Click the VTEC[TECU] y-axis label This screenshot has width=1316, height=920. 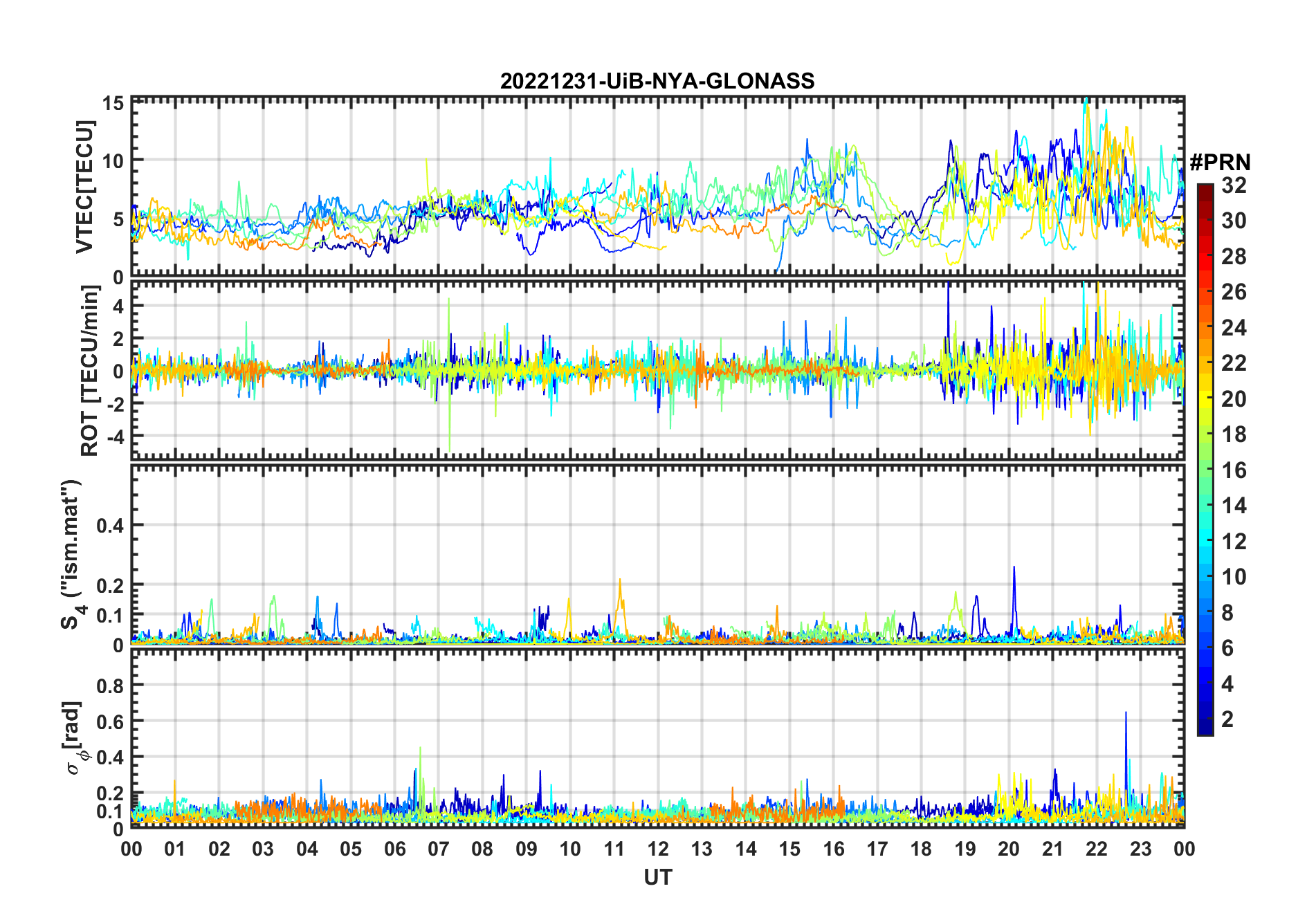coord(84,187)
